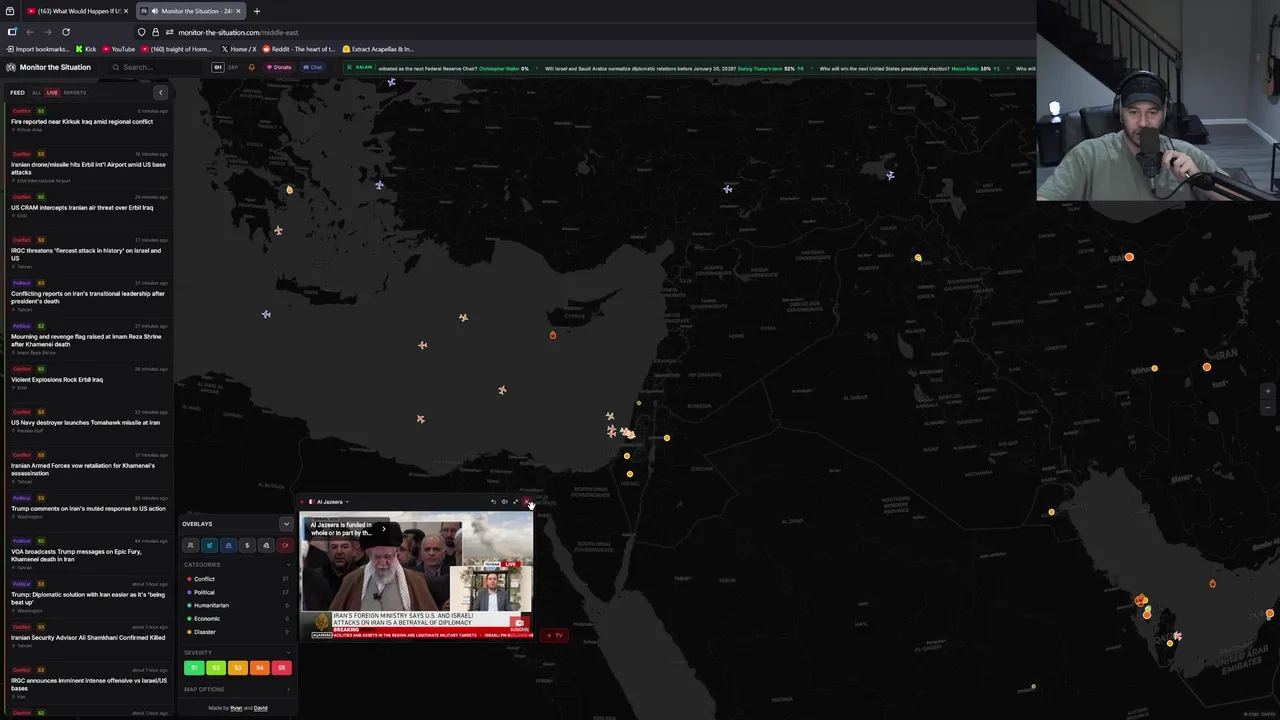Open the Kick bookmark
The image size is (1280, 720).
click(x=86, y=49)
